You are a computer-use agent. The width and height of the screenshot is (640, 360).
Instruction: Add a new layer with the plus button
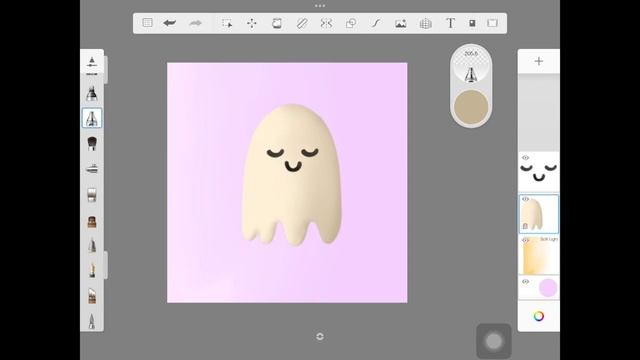539,61
